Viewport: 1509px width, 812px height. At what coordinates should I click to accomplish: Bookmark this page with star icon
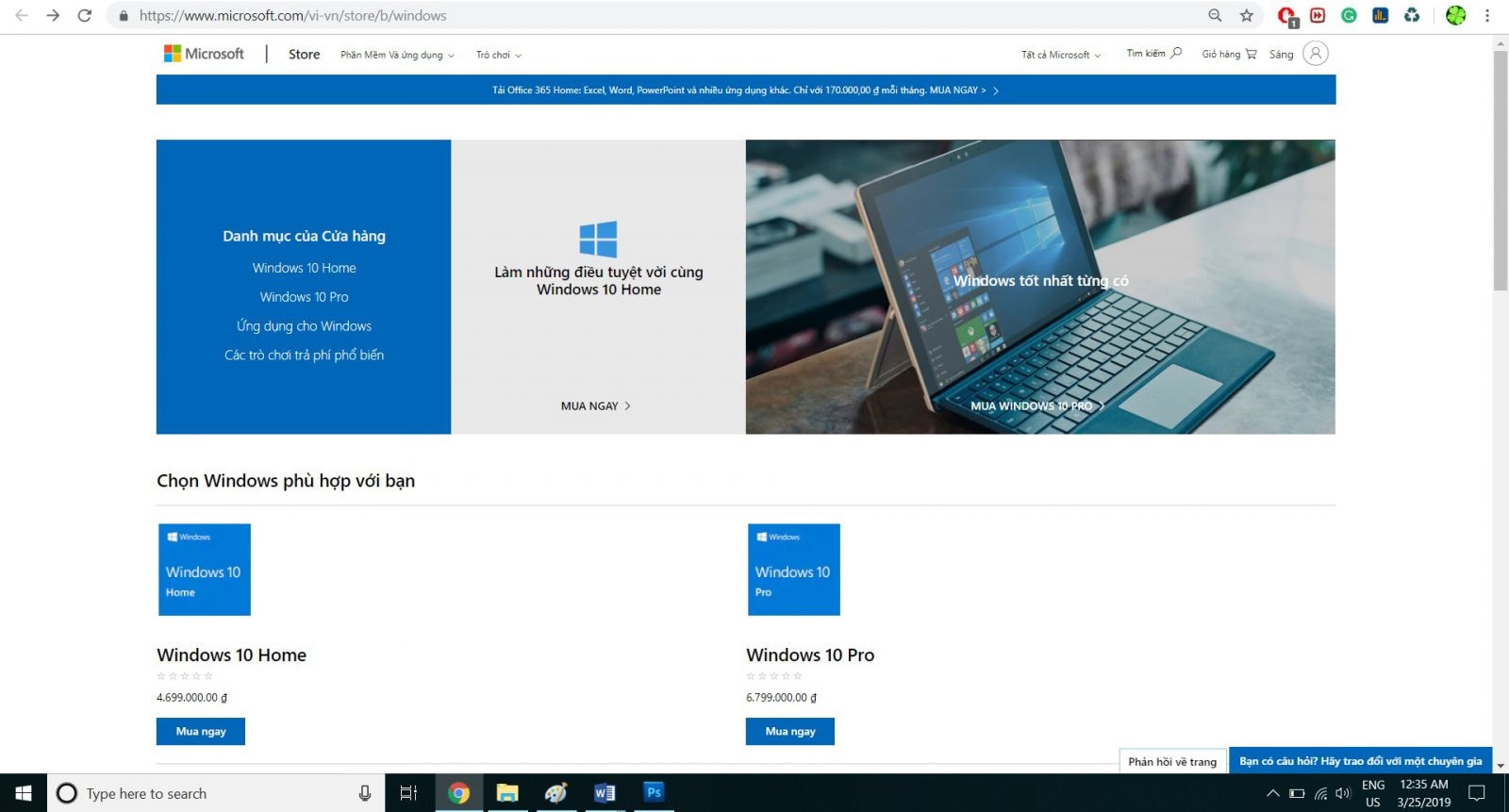click(1246, 15)
